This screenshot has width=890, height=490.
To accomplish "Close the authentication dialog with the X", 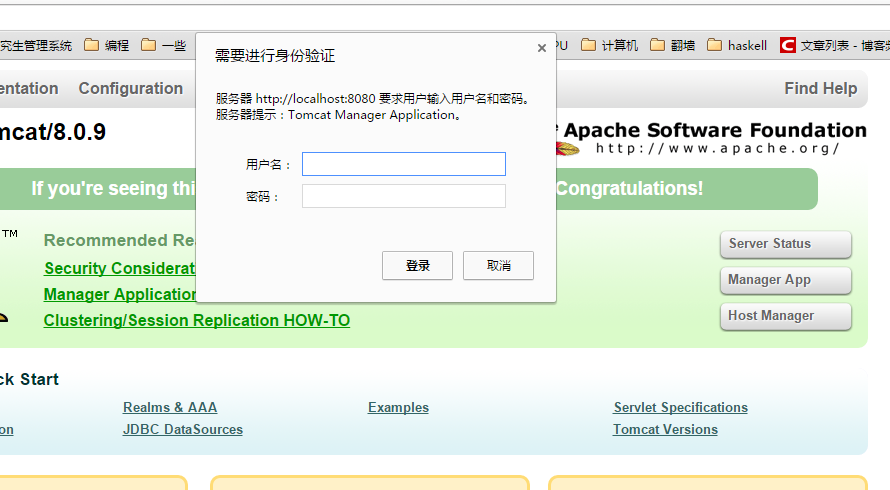I will (x=541, y=48).
